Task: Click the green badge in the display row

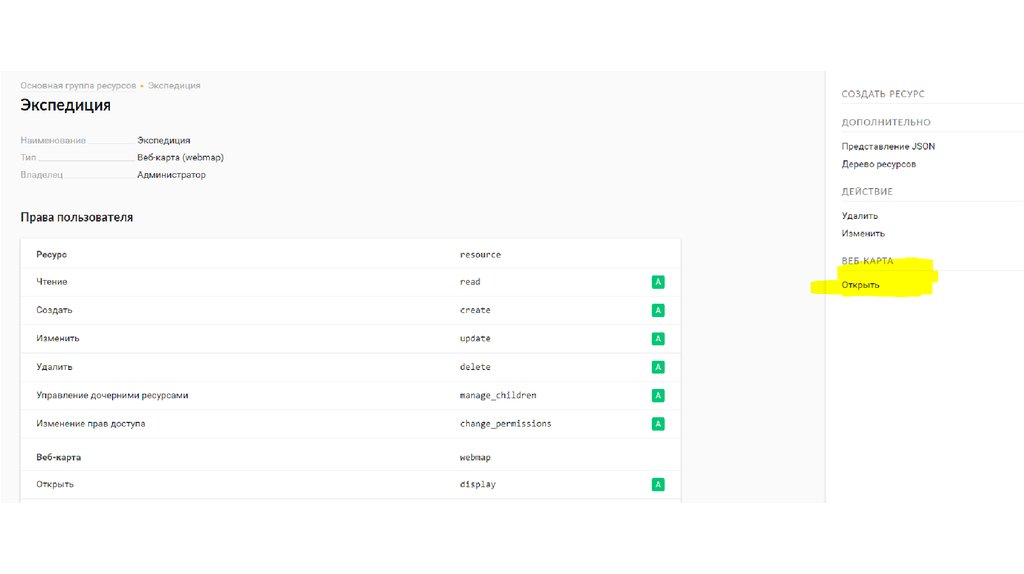Action: (x=658, y=485)
